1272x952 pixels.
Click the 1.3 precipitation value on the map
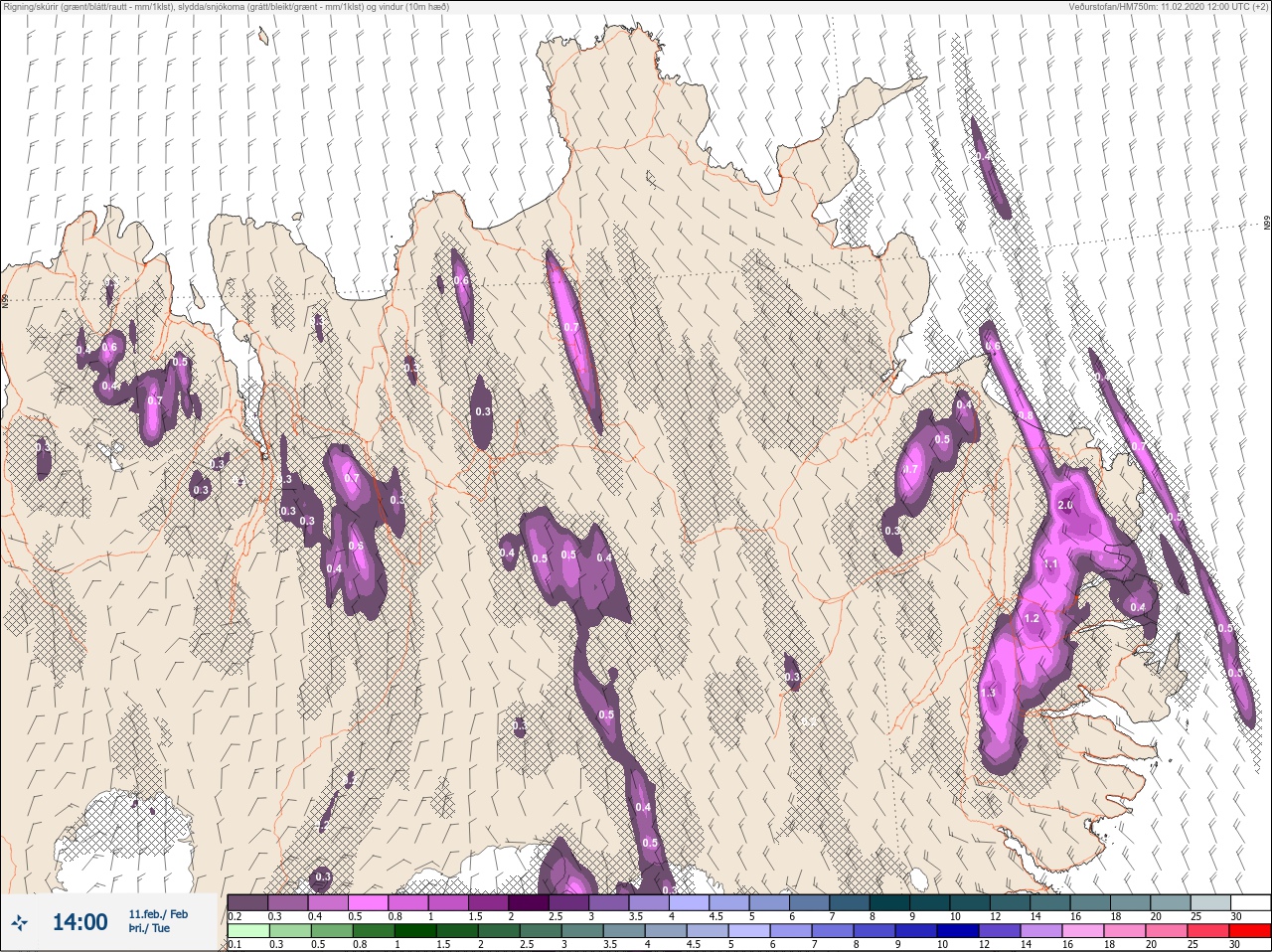click(x=988, y=693)
